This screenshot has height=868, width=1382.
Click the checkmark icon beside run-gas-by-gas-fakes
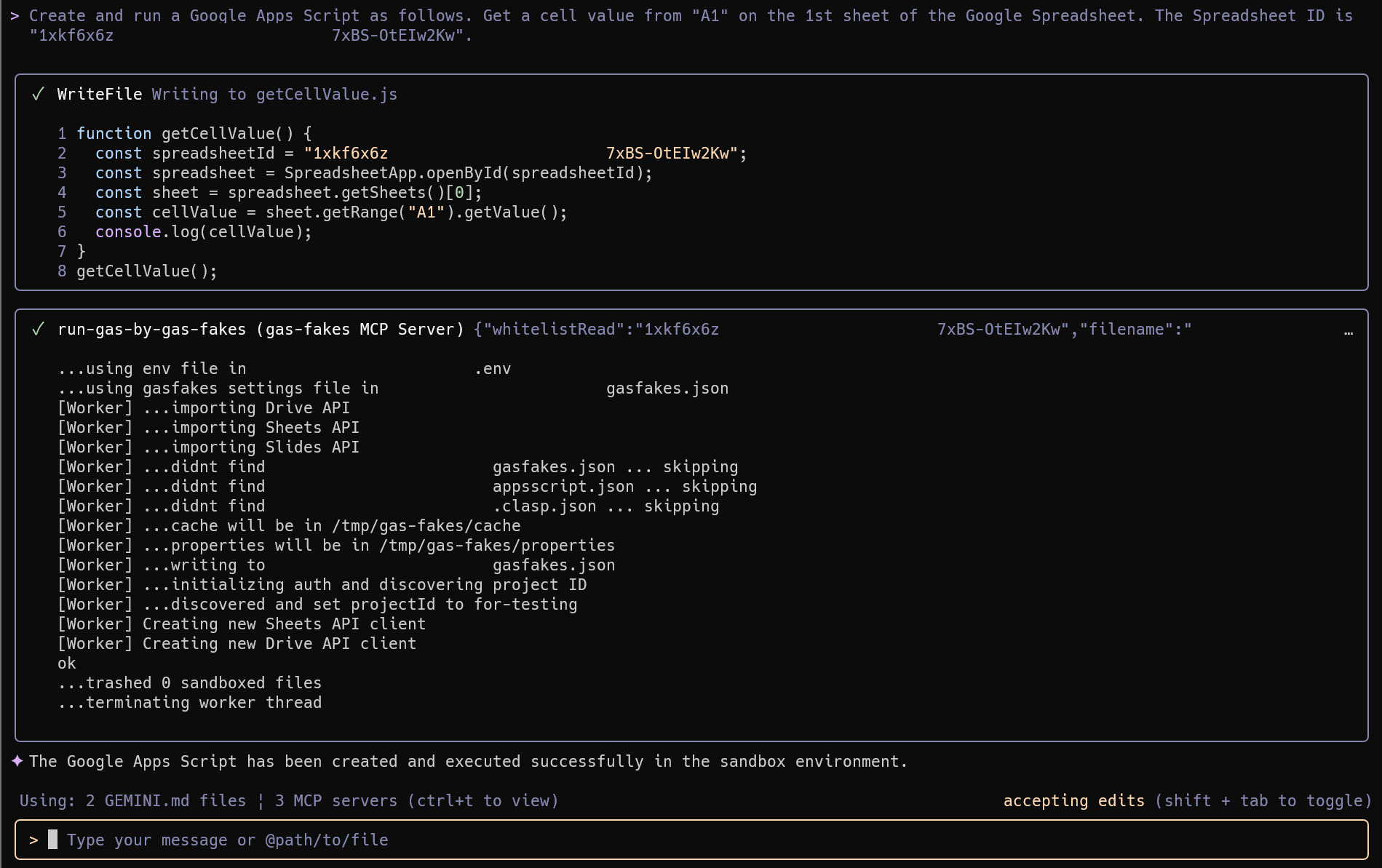[x=38, y=330]
